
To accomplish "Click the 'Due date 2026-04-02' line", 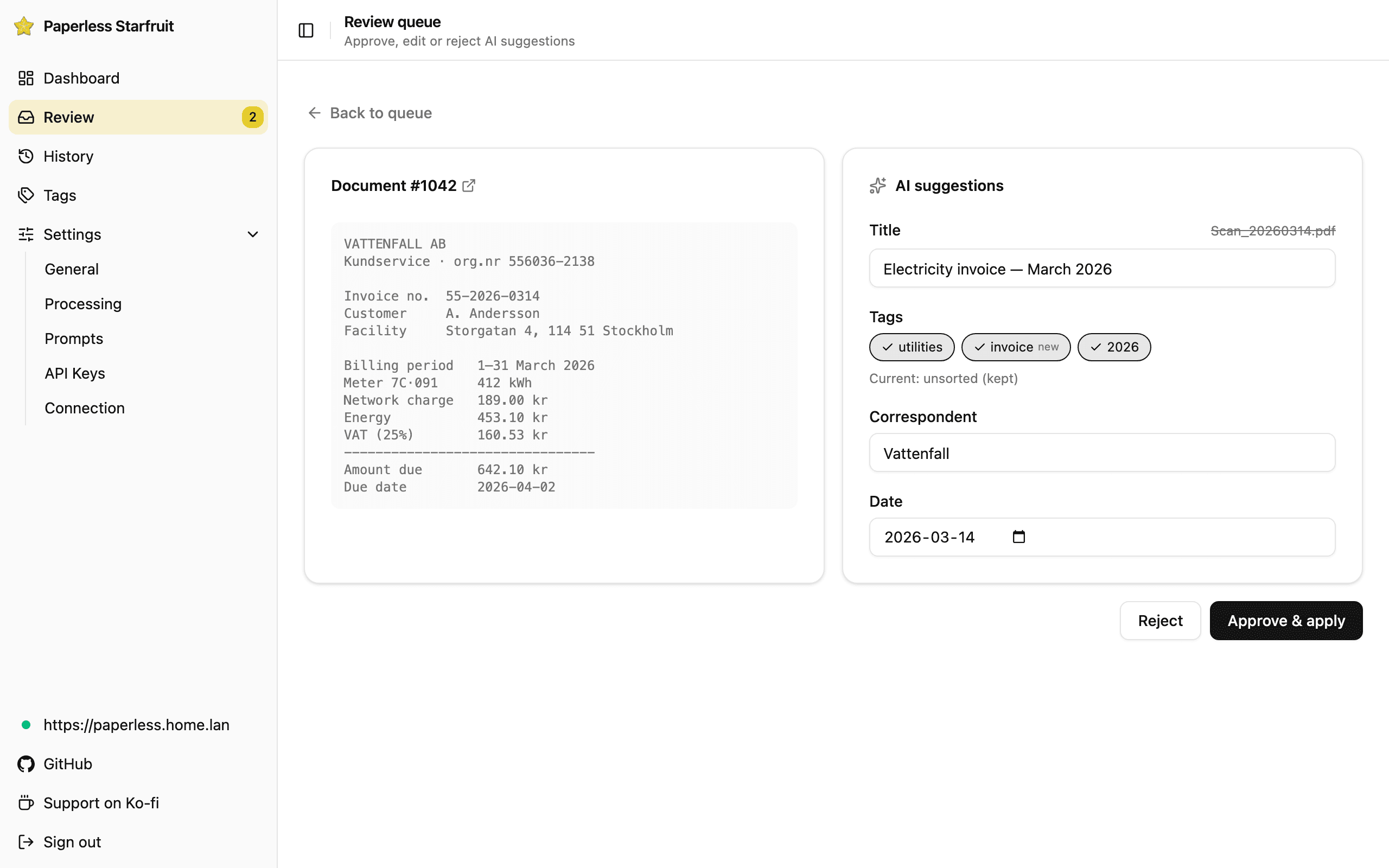I will [x=449, y=487].
